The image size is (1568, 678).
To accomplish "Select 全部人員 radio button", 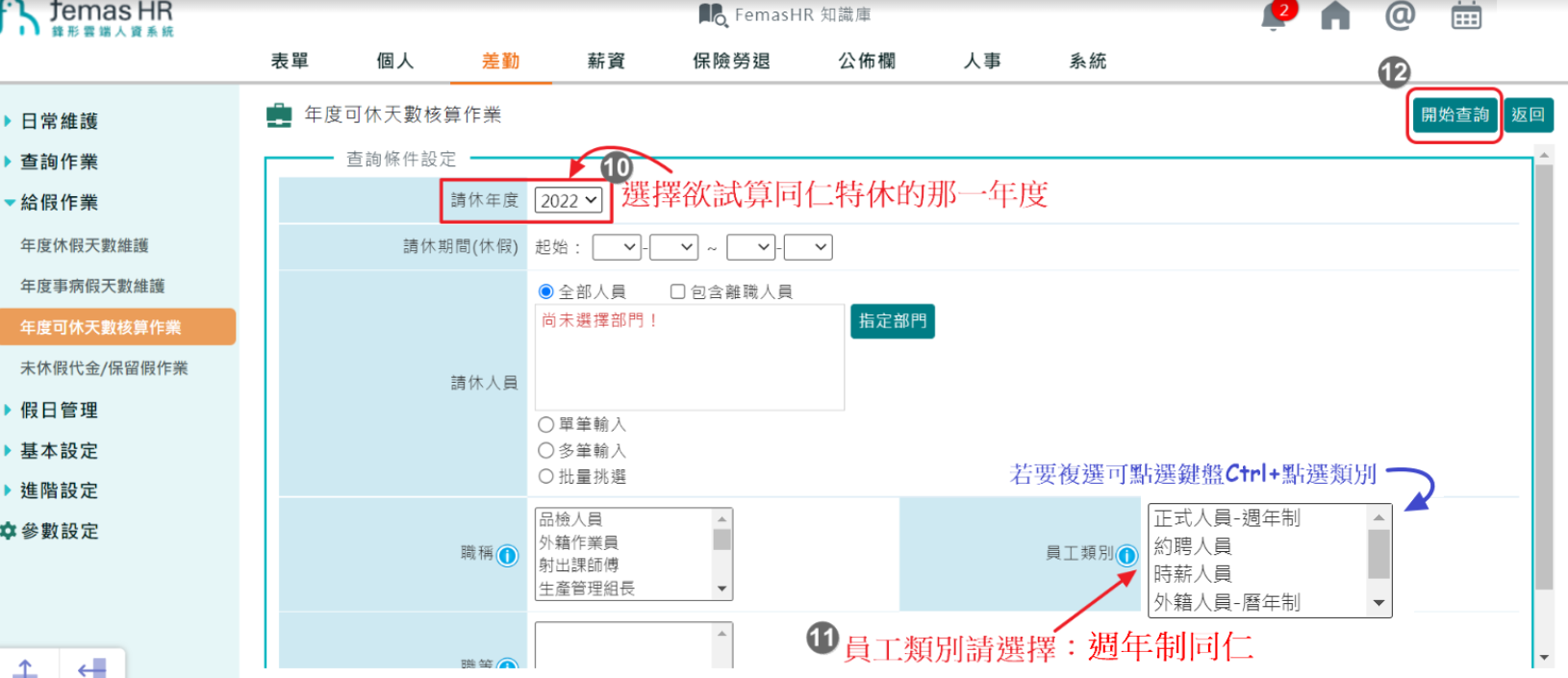I will tap(546, 291).
